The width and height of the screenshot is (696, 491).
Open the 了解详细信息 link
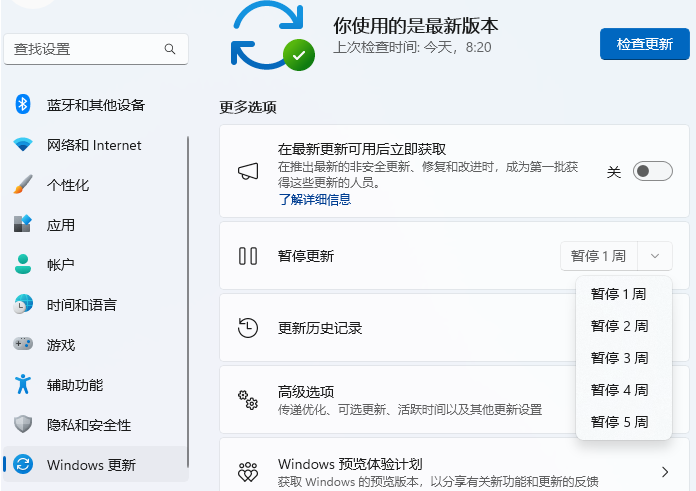coord(315,200)
